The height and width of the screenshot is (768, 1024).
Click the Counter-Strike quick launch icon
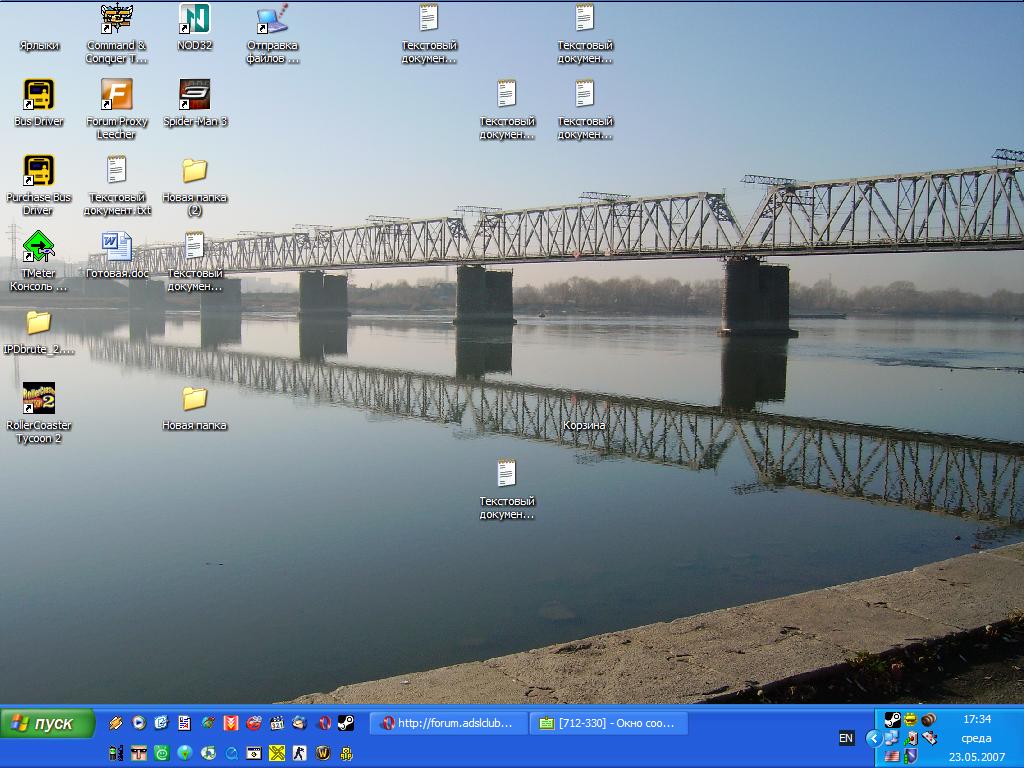tap(301, 753)
